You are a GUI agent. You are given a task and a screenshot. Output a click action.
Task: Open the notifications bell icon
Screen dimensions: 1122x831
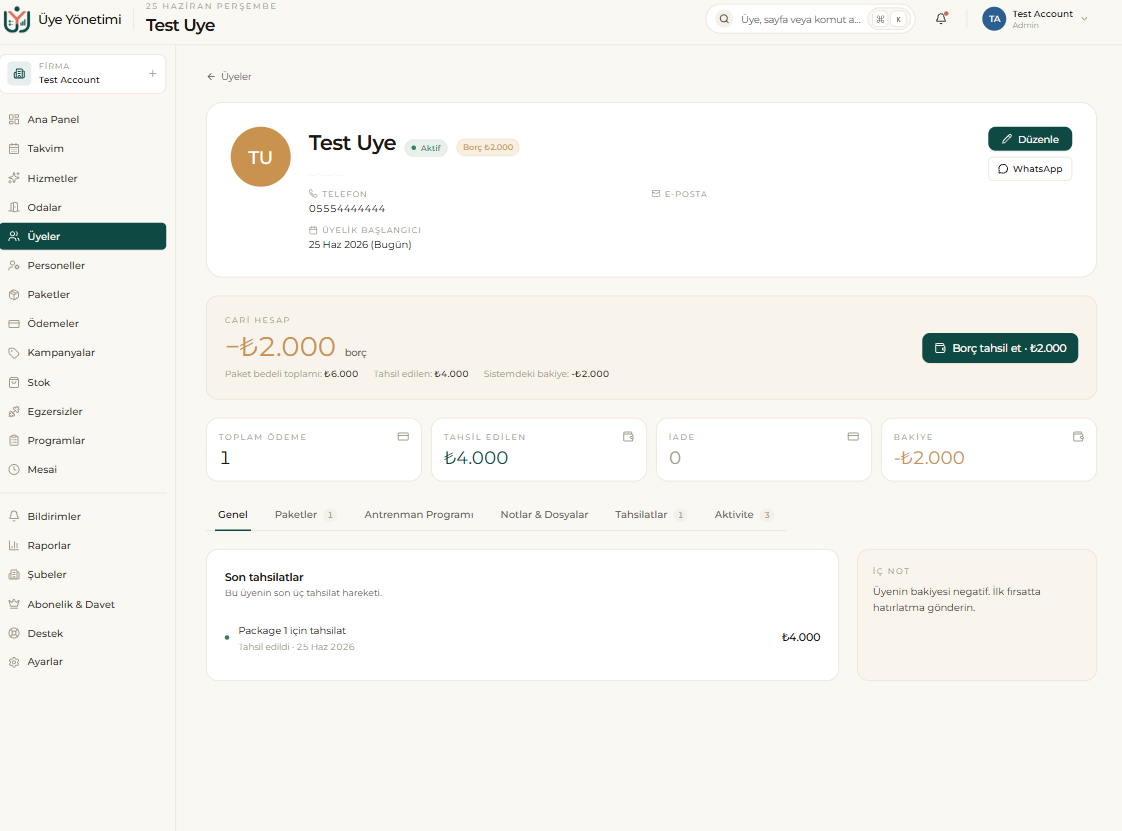[x=941, y=19]
